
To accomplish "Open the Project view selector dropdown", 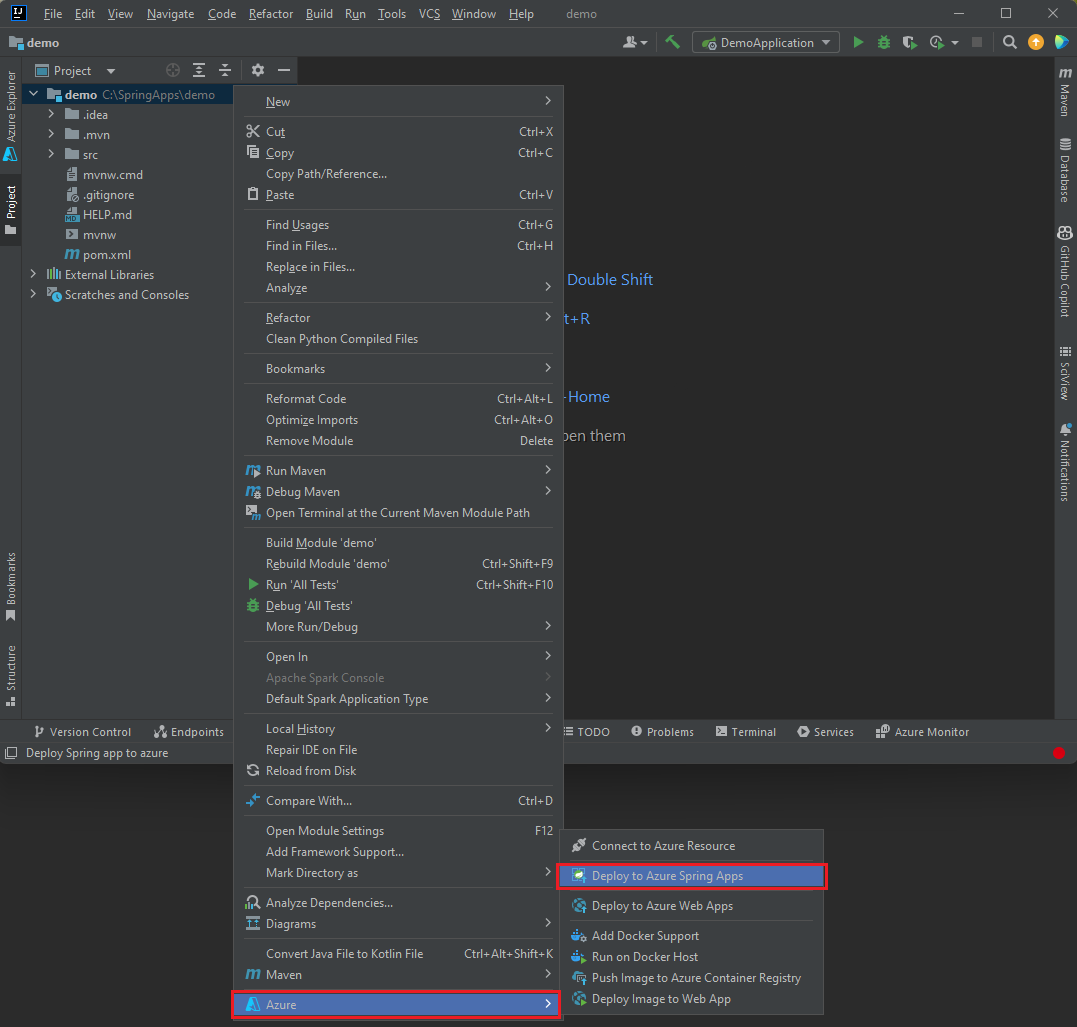I will tap(110, 71).
